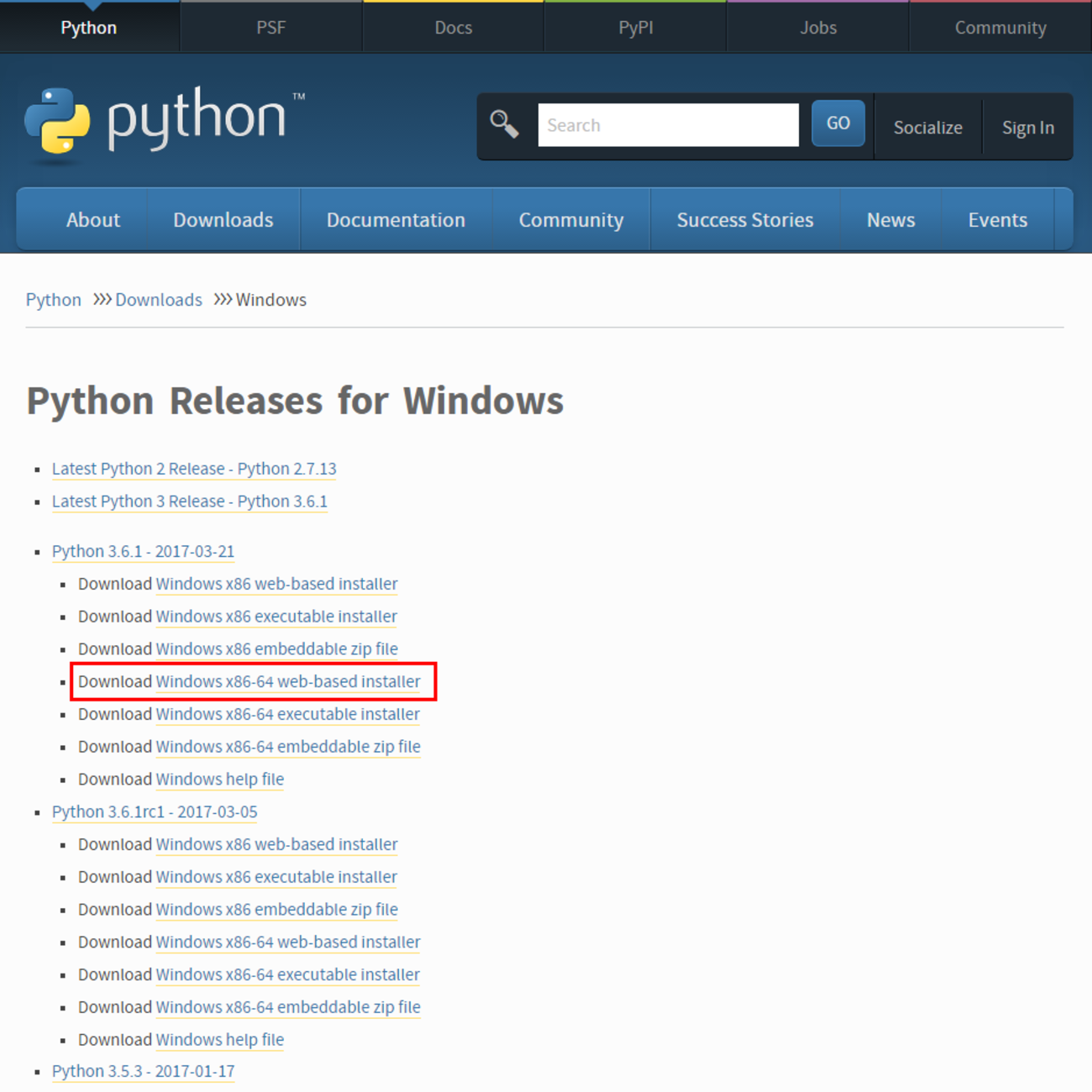Open the Community navigation menu
The image size is (1092, 1092).
tap(571, 219)
